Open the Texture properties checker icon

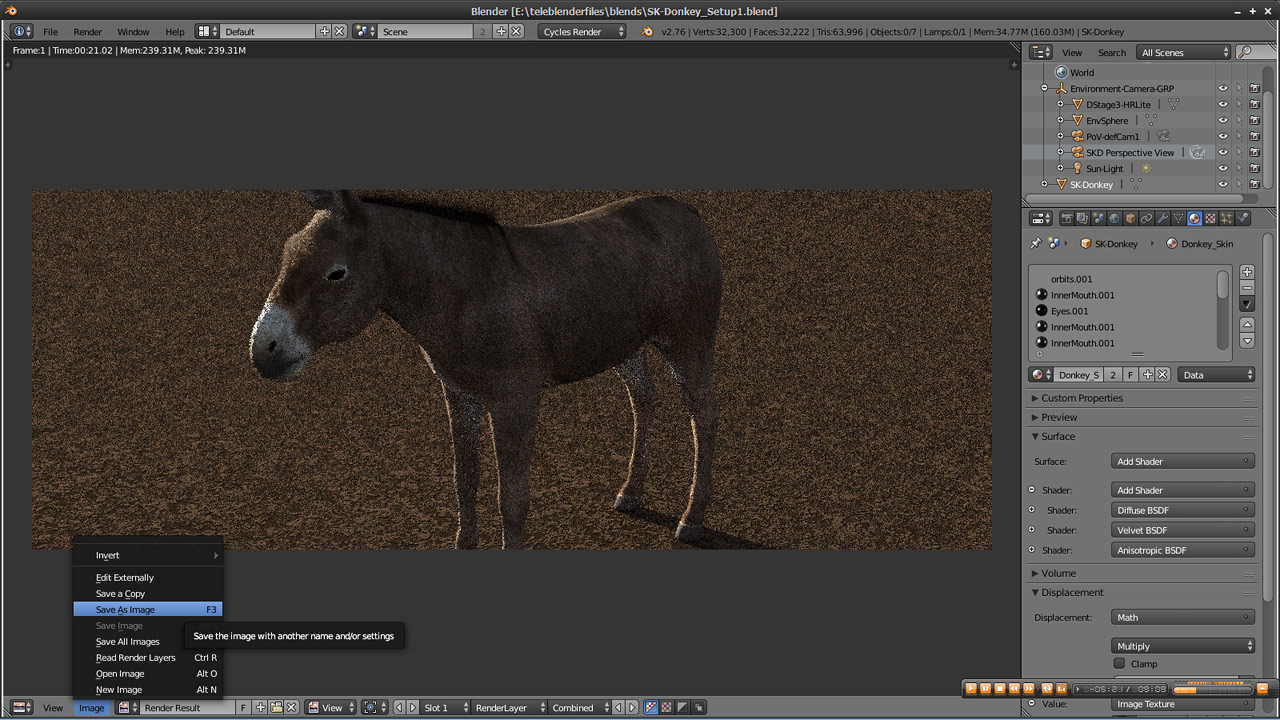(1211, 218)
